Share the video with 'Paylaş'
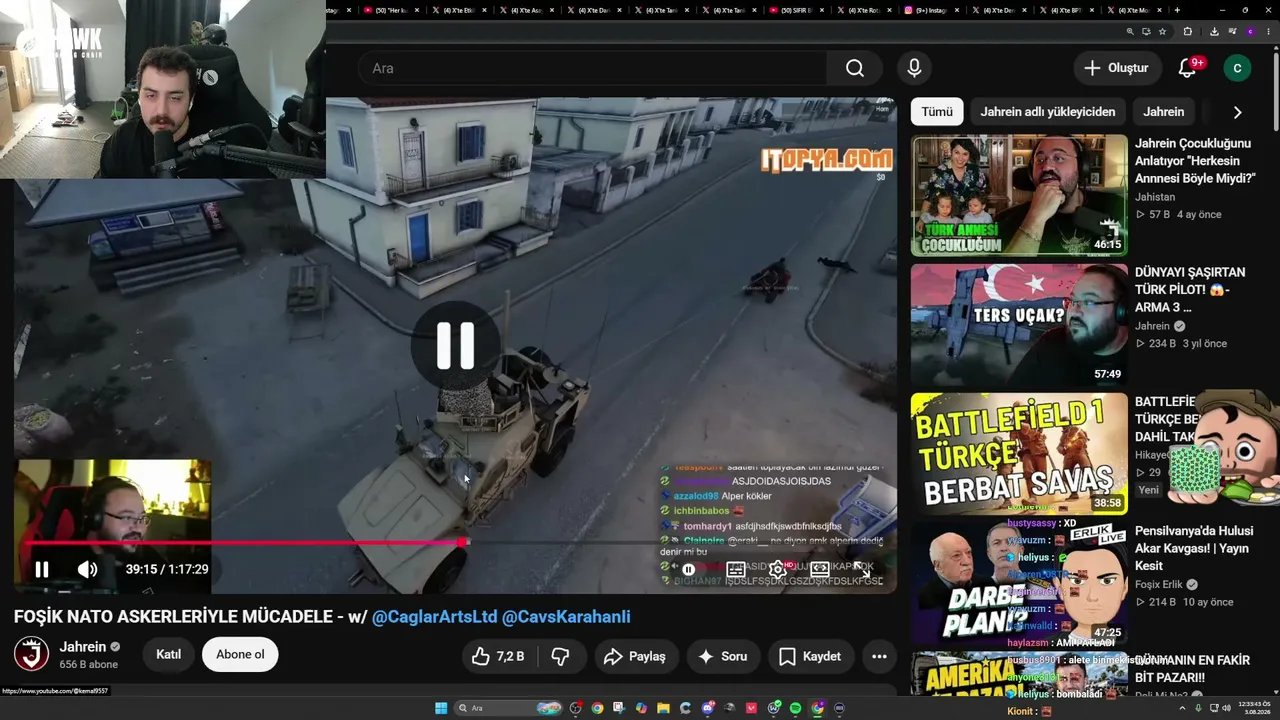The image size is (1280, 720). (635, 656)
